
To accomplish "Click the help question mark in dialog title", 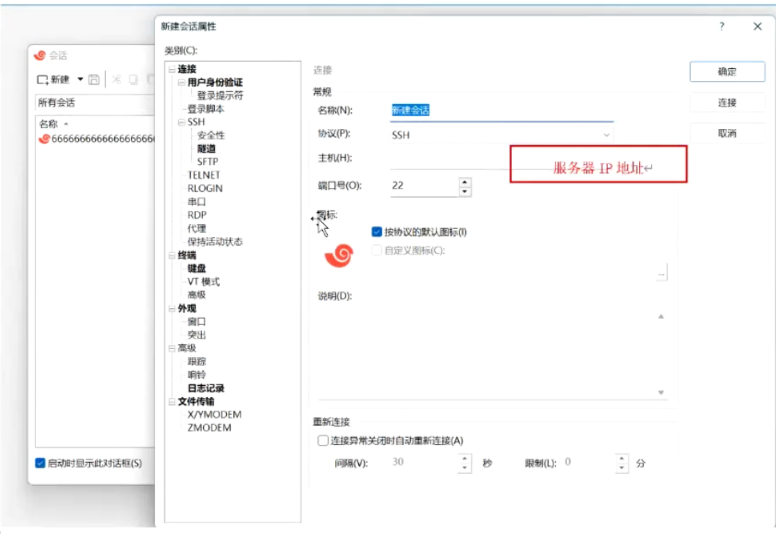I will 722,26.
